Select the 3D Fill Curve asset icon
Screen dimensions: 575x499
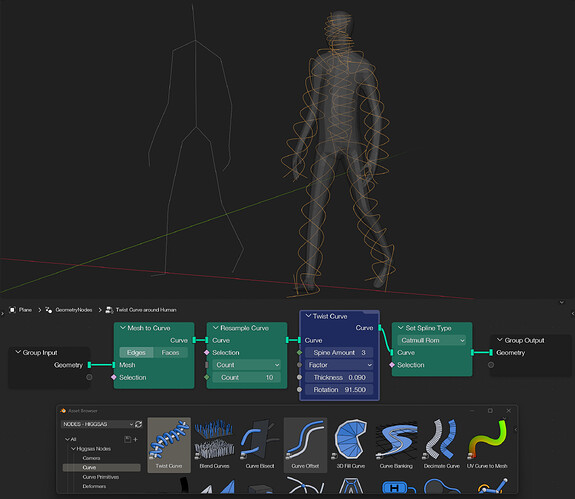(x=351, y=440)
